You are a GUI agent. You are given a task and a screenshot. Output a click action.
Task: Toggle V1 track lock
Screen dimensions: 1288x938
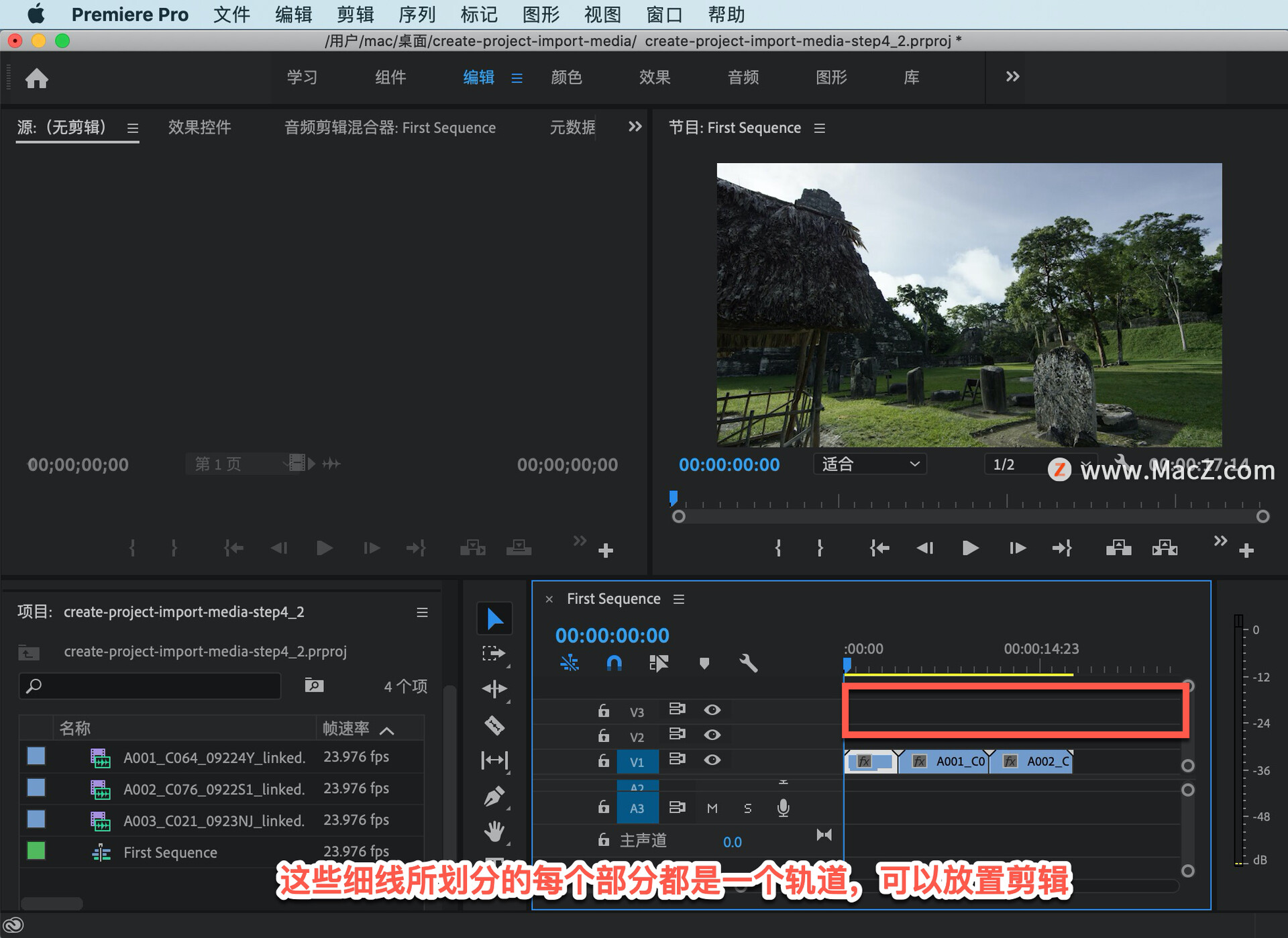coord(604,761)
